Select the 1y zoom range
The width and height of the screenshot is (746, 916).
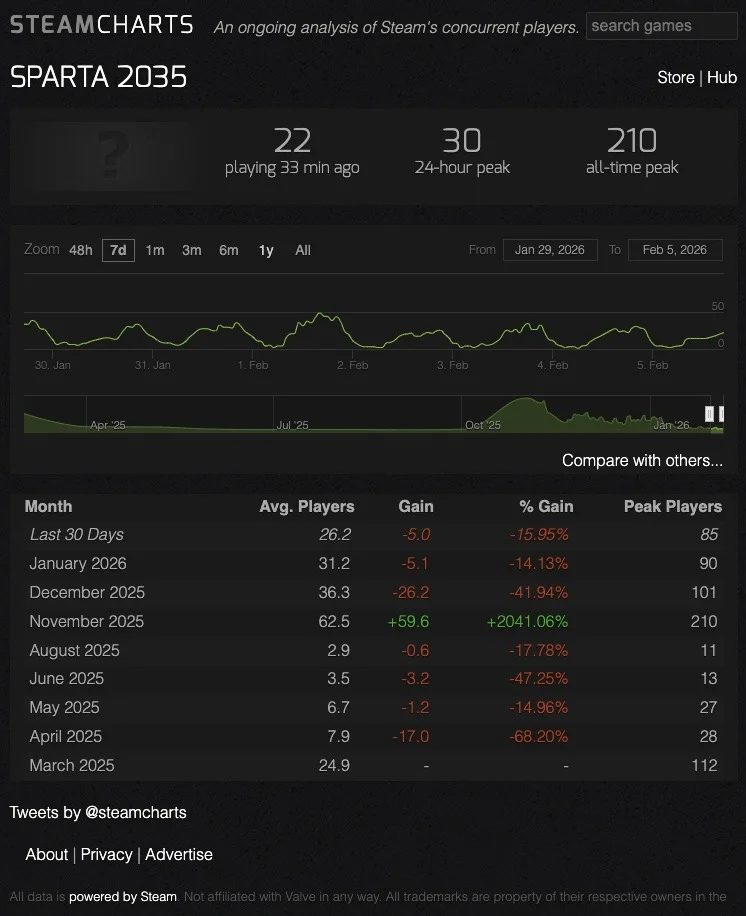click(x=266, y=250)
